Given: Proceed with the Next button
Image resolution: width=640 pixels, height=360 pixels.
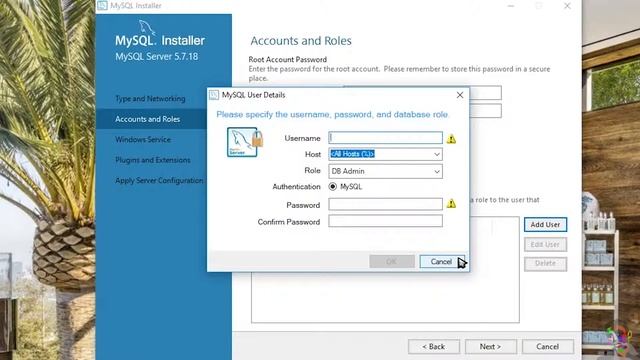Looking at the screenshot, I should pos(491,347).
